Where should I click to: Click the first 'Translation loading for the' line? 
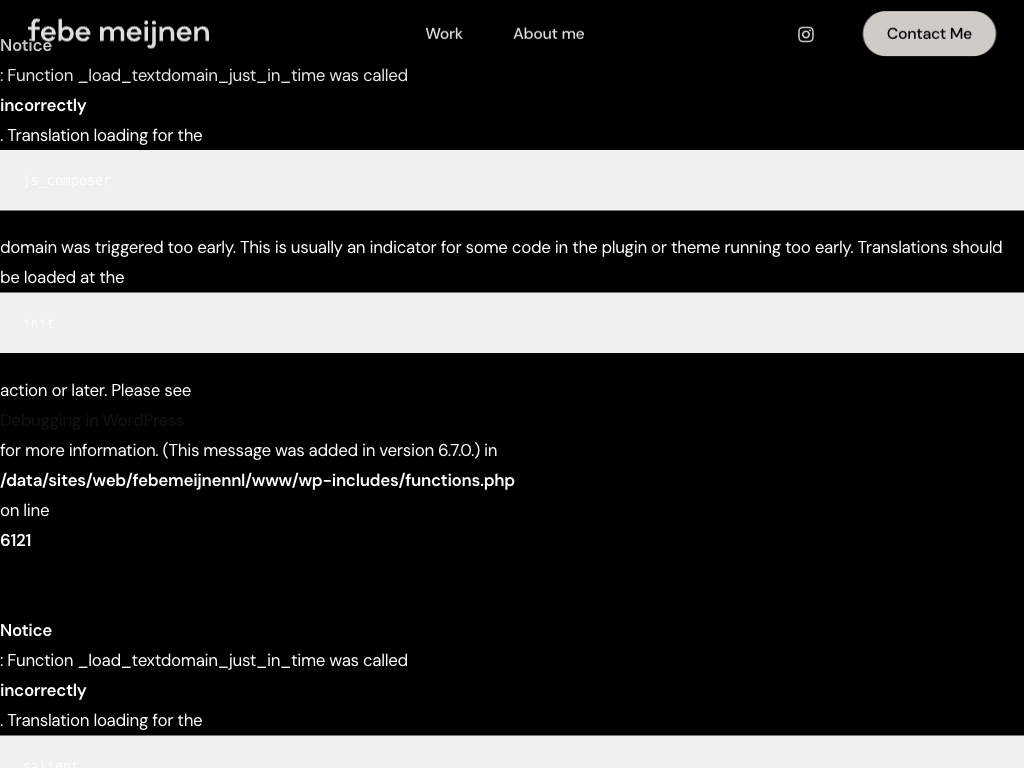[x=104, y=135]
